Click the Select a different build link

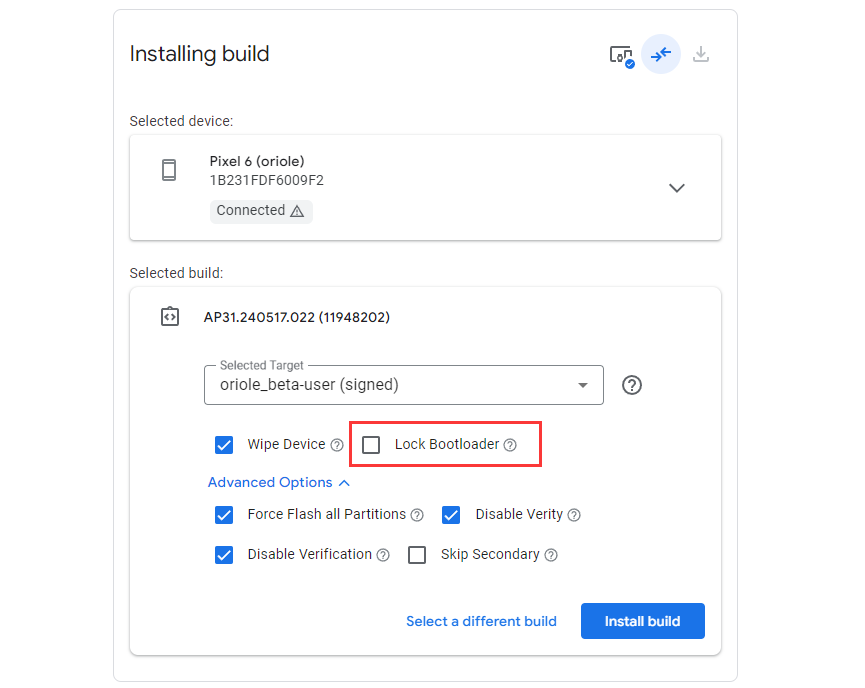coord(481,621)
